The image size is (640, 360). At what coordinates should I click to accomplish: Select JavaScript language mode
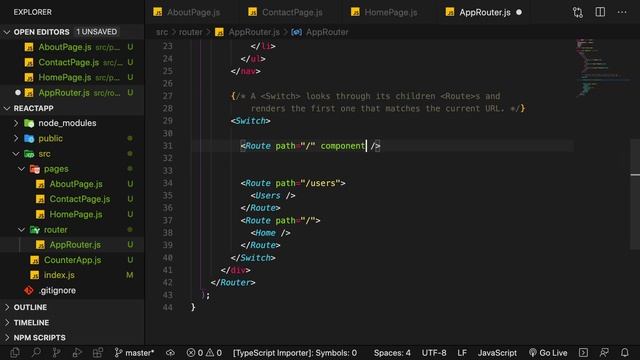(497, 353)
